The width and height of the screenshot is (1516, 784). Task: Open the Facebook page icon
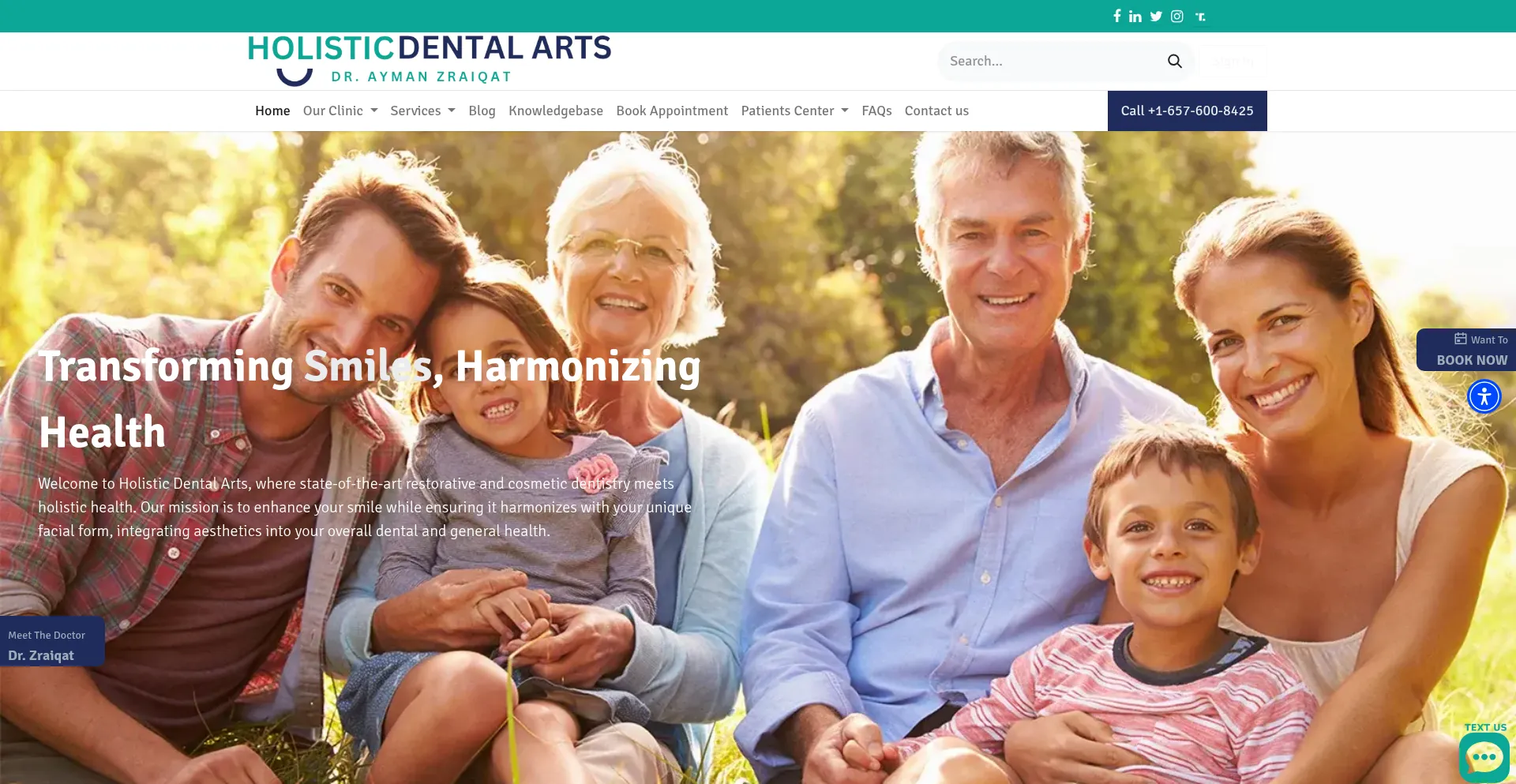[x=1116, y=16]
